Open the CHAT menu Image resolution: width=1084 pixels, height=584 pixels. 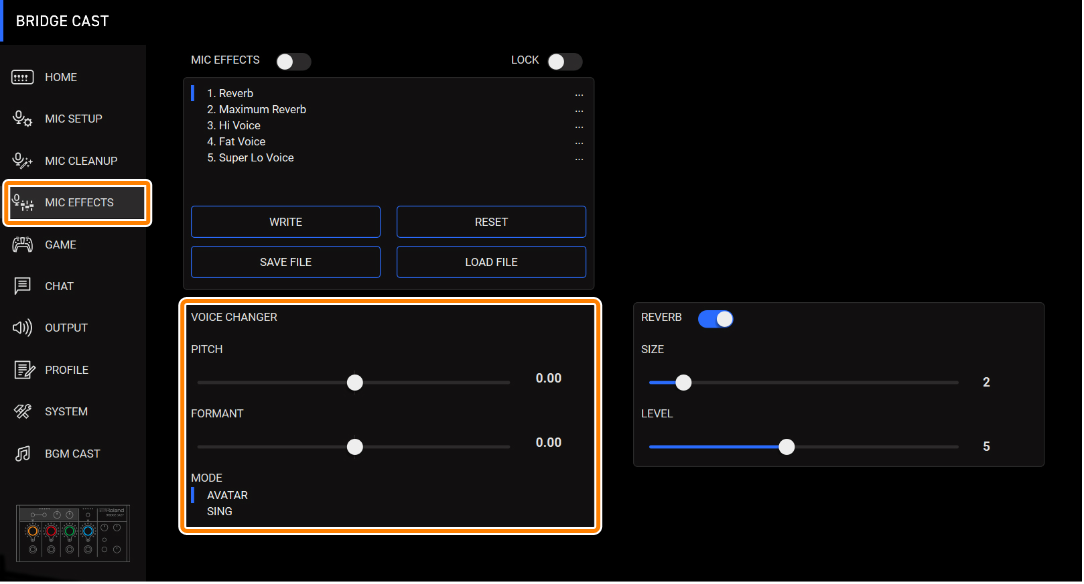tap(59, 286)
